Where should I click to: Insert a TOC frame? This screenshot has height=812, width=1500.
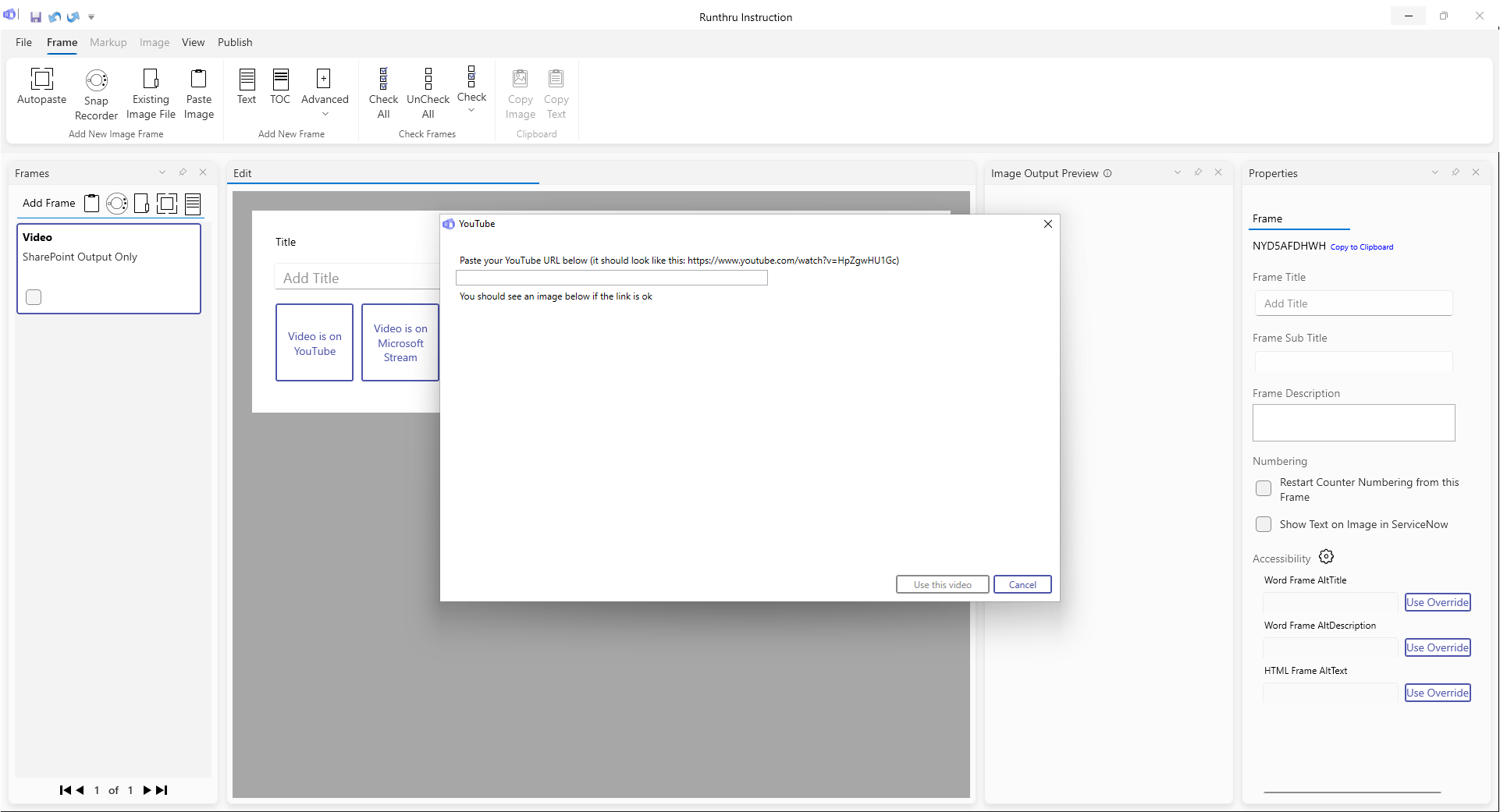pos(280,79)
